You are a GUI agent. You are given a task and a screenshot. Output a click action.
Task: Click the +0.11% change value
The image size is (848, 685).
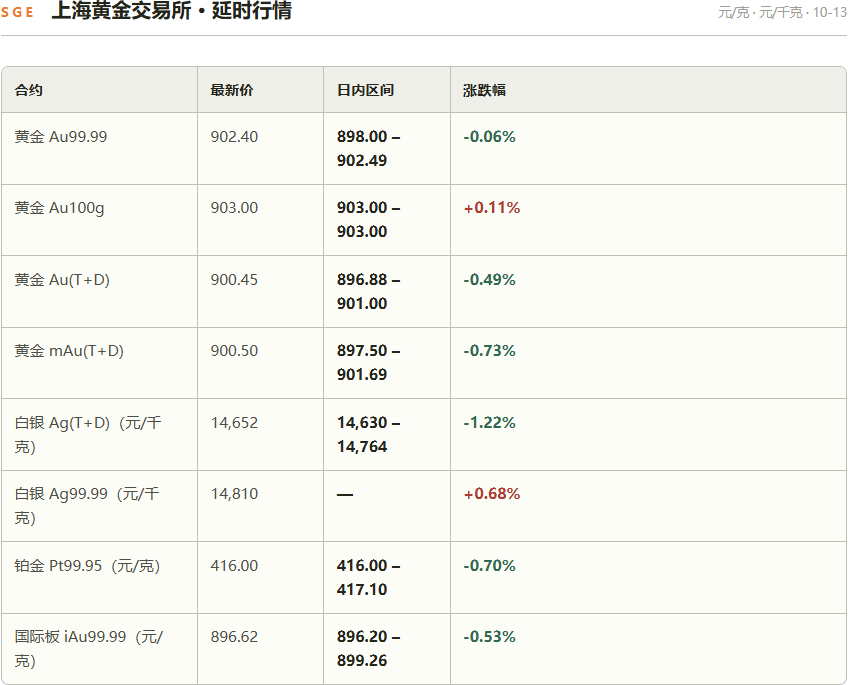[492, 208]
